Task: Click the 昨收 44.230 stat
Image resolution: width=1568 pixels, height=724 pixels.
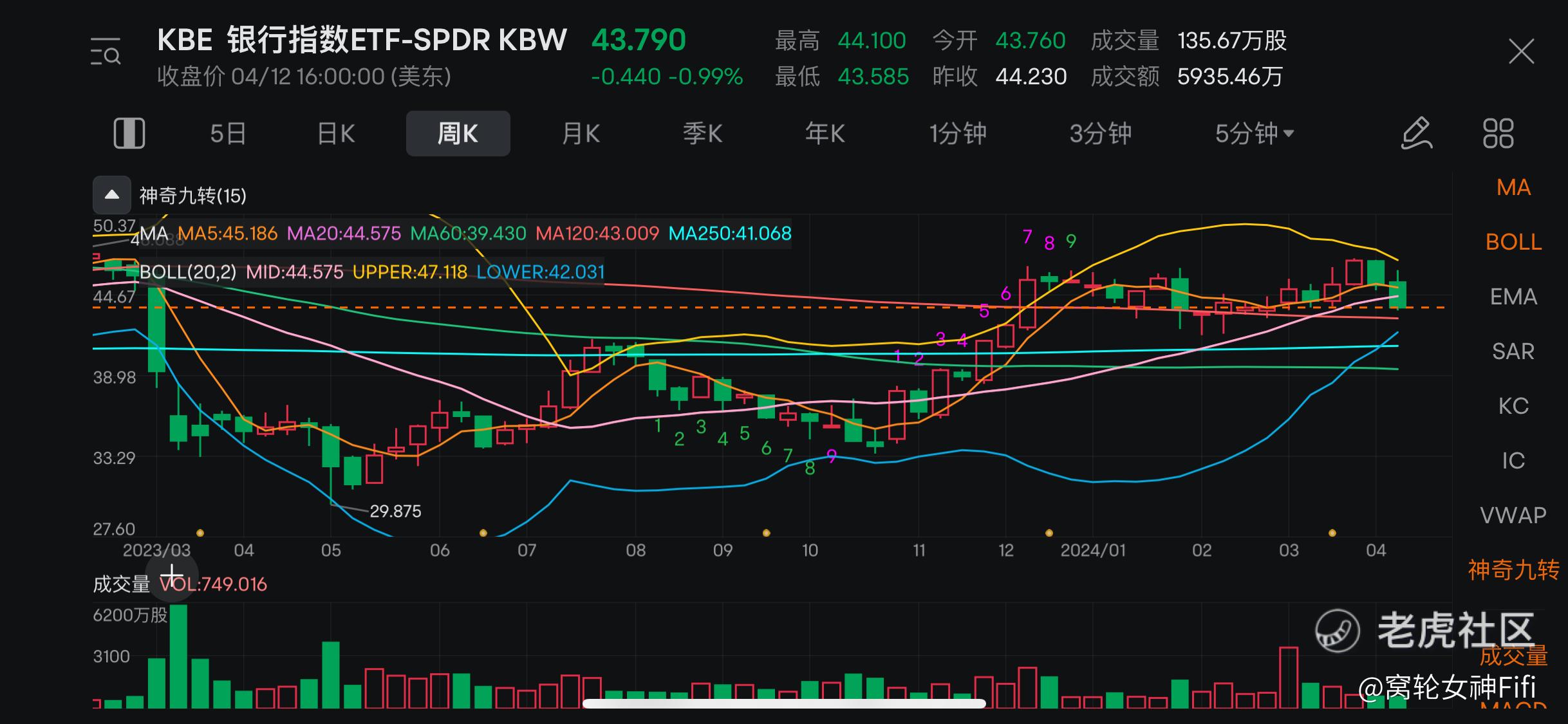Action: [x=1000, y=77]
